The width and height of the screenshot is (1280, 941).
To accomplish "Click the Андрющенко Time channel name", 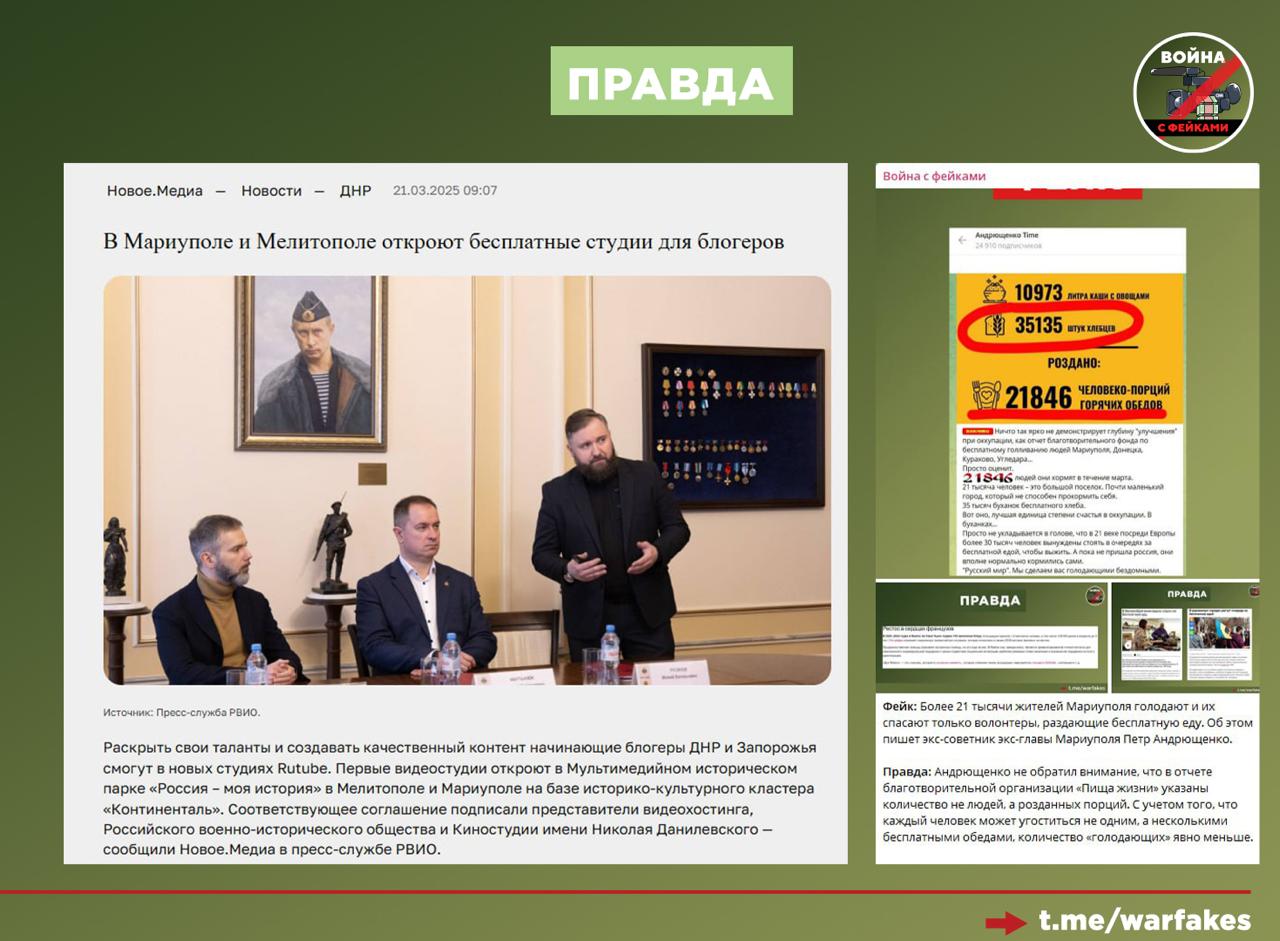I will 1007,235.
